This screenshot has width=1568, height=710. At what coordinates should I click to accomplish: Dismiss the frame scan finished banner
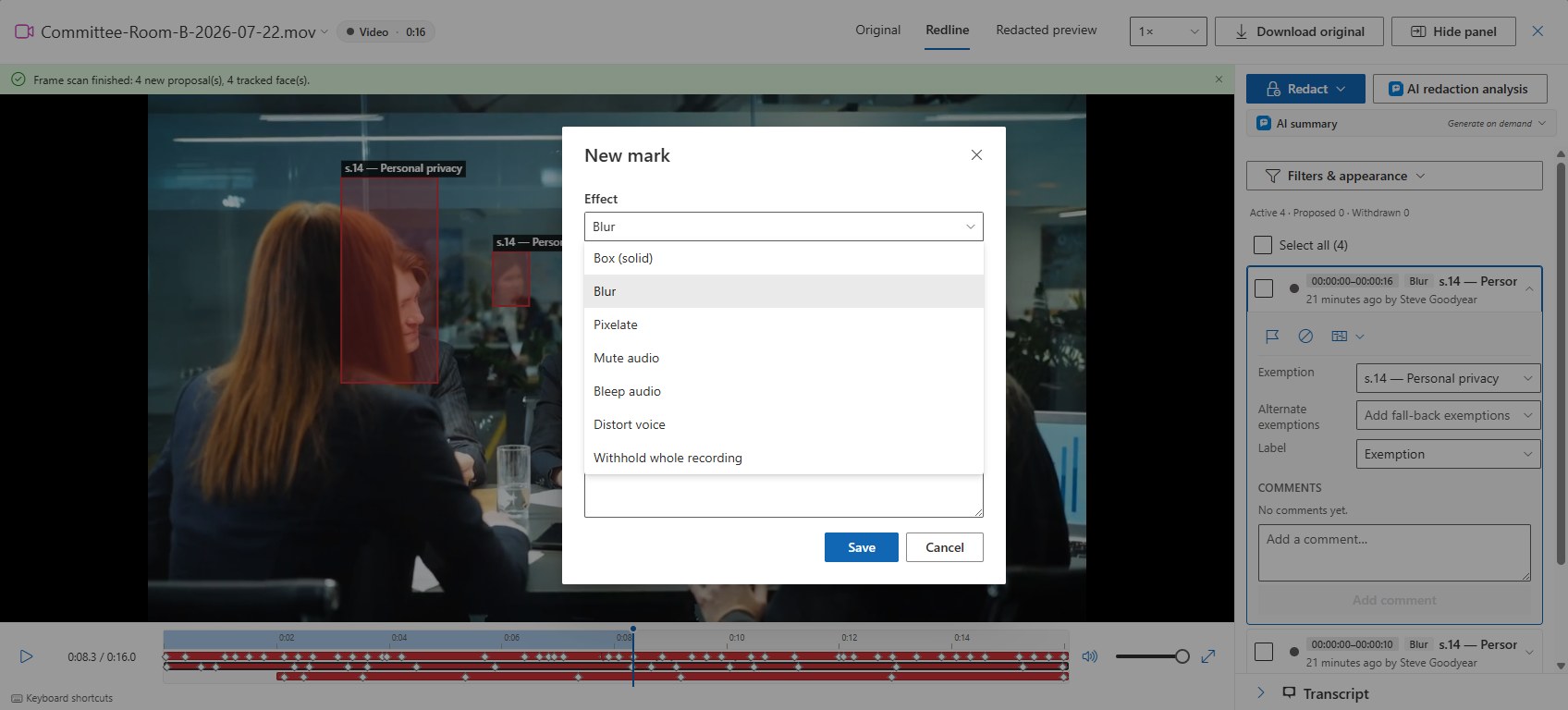click(1219, 80)
